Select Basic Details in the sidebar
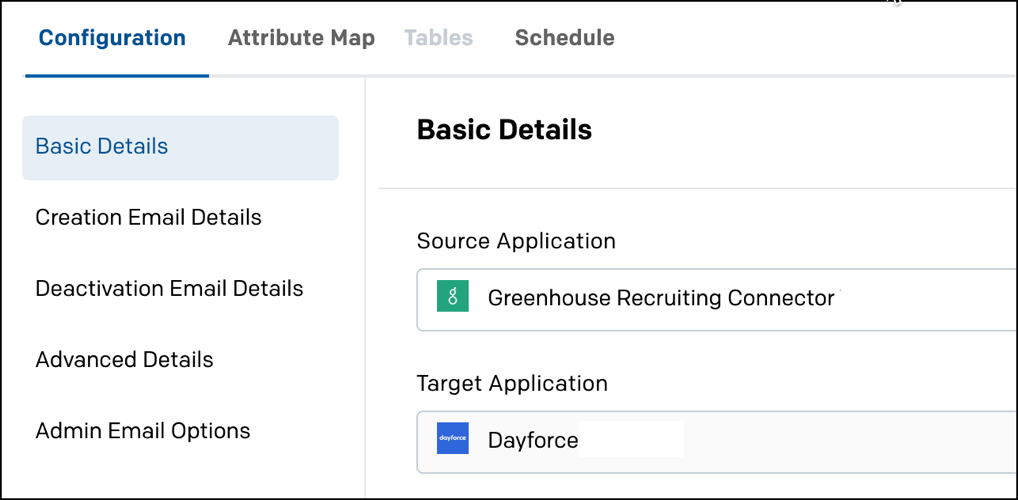1018x500 pixels. point(180,147)
